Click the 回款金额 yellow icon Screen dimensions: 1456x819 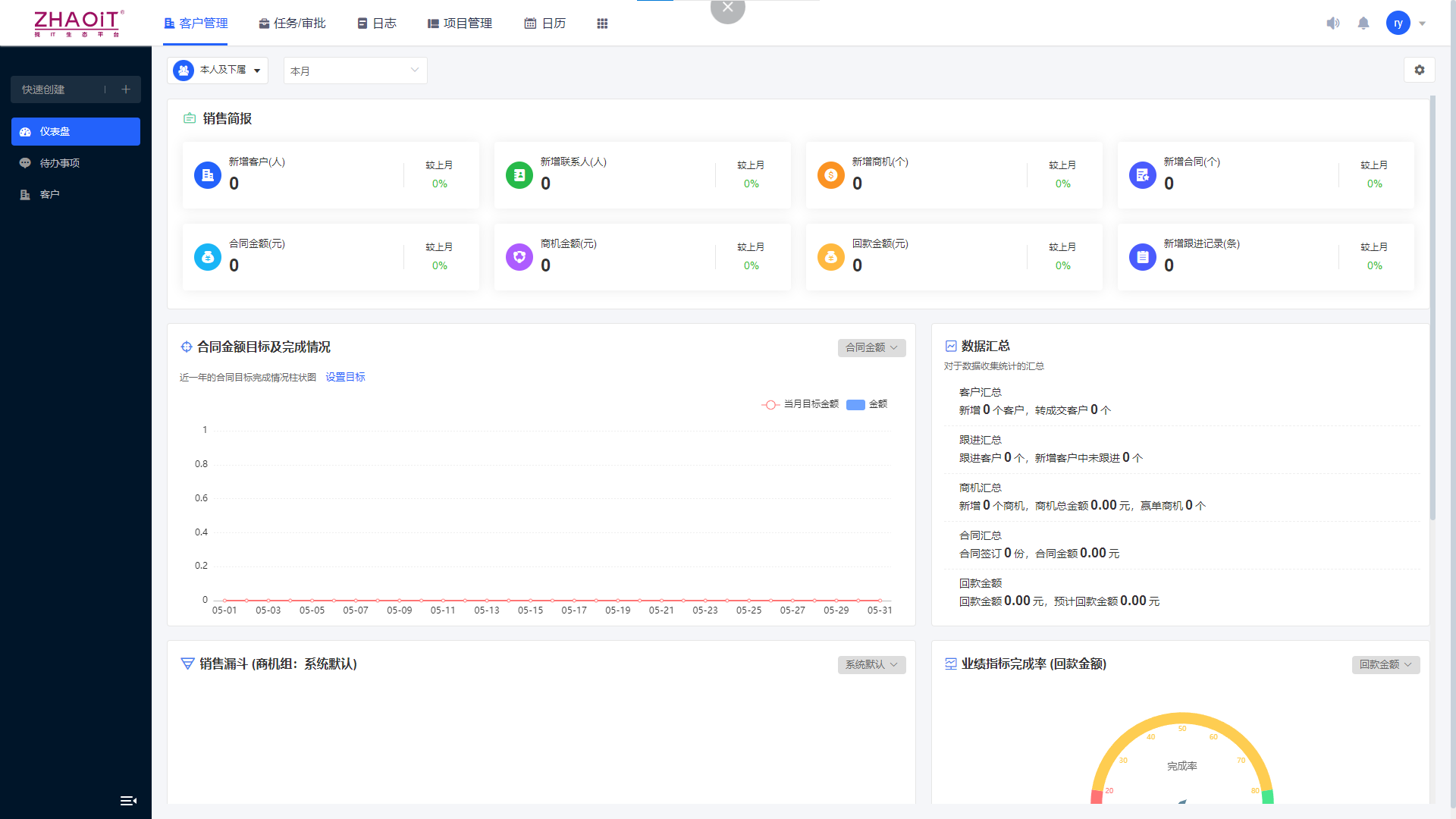(831, 257)
